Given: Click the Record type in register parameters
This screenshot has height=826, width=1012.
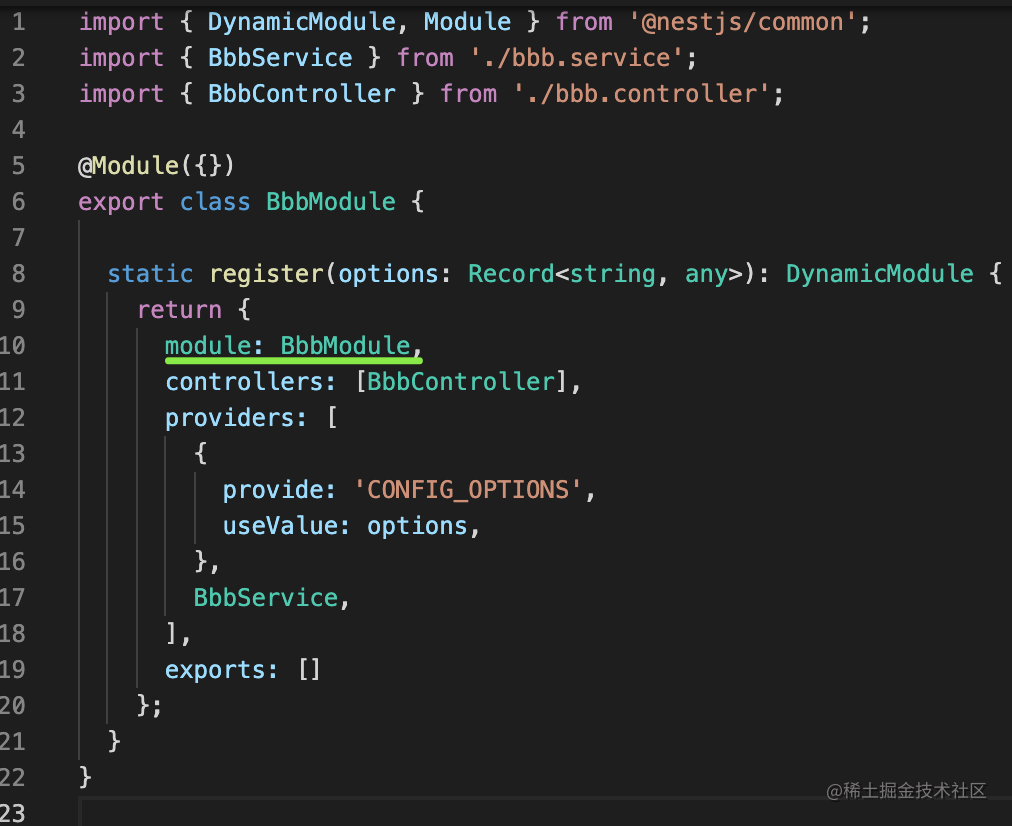Looking at the screenshot, I should 511,273.
